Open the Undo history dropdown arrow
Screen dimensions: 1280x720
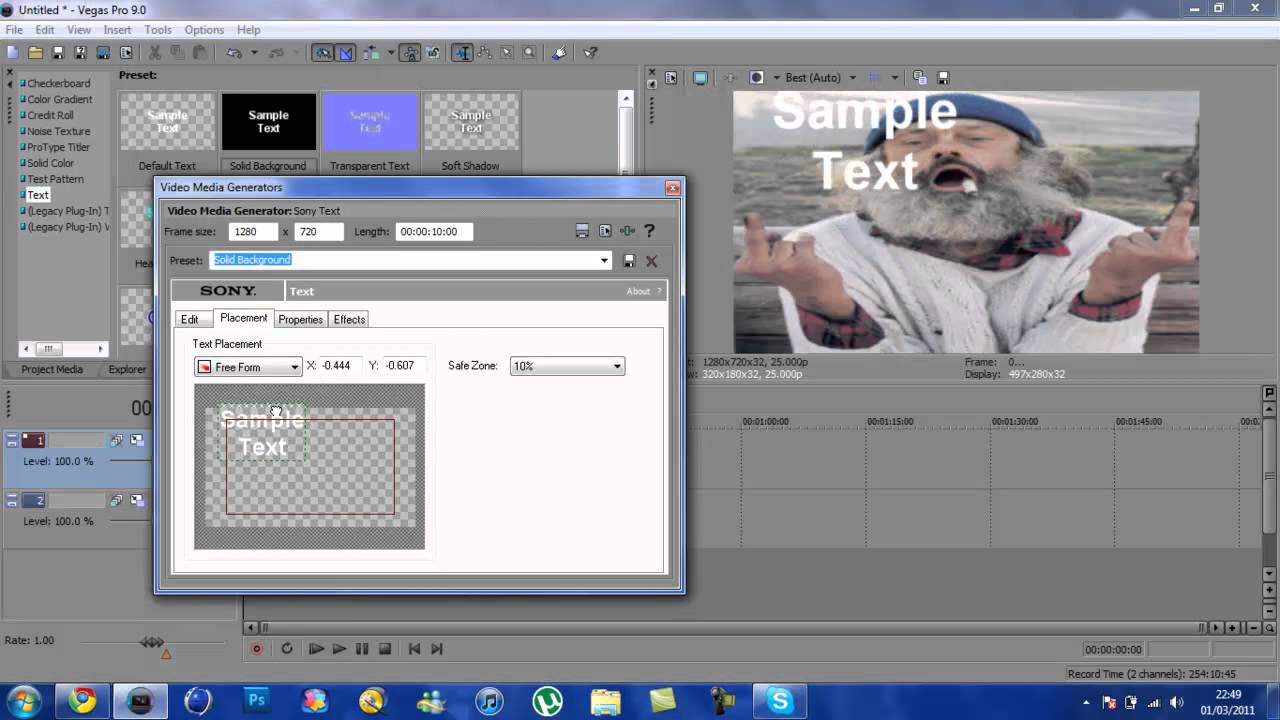254,52
